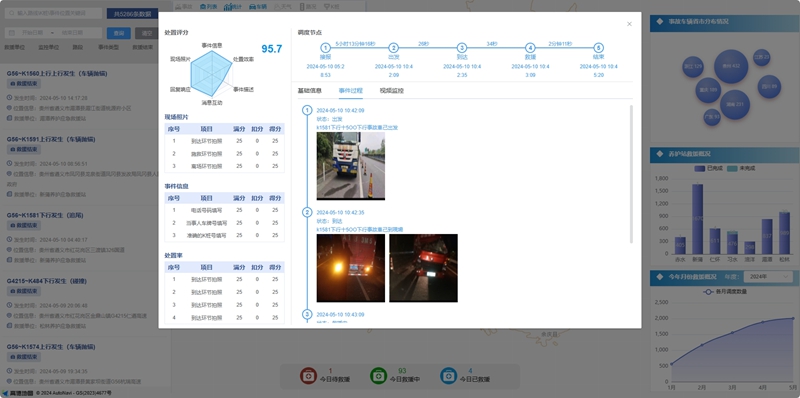Open the 救援单位 filter dropdown
800x398 pixels.
click(14, 47)
